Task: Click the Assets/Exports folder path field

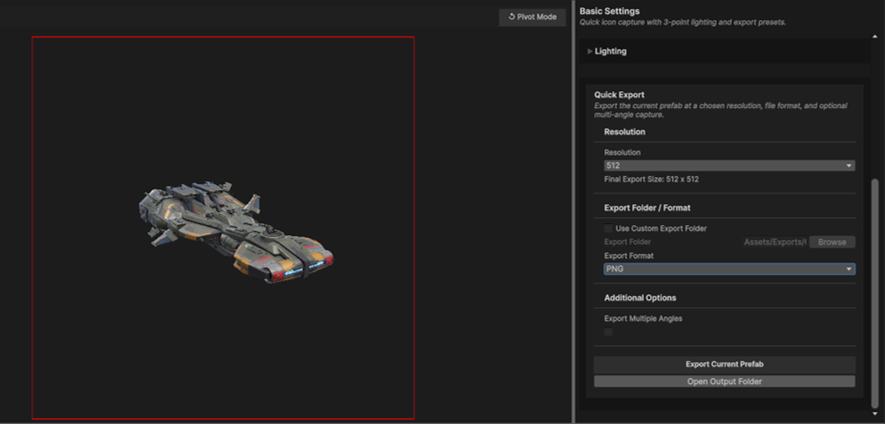Action: point(775,242)
